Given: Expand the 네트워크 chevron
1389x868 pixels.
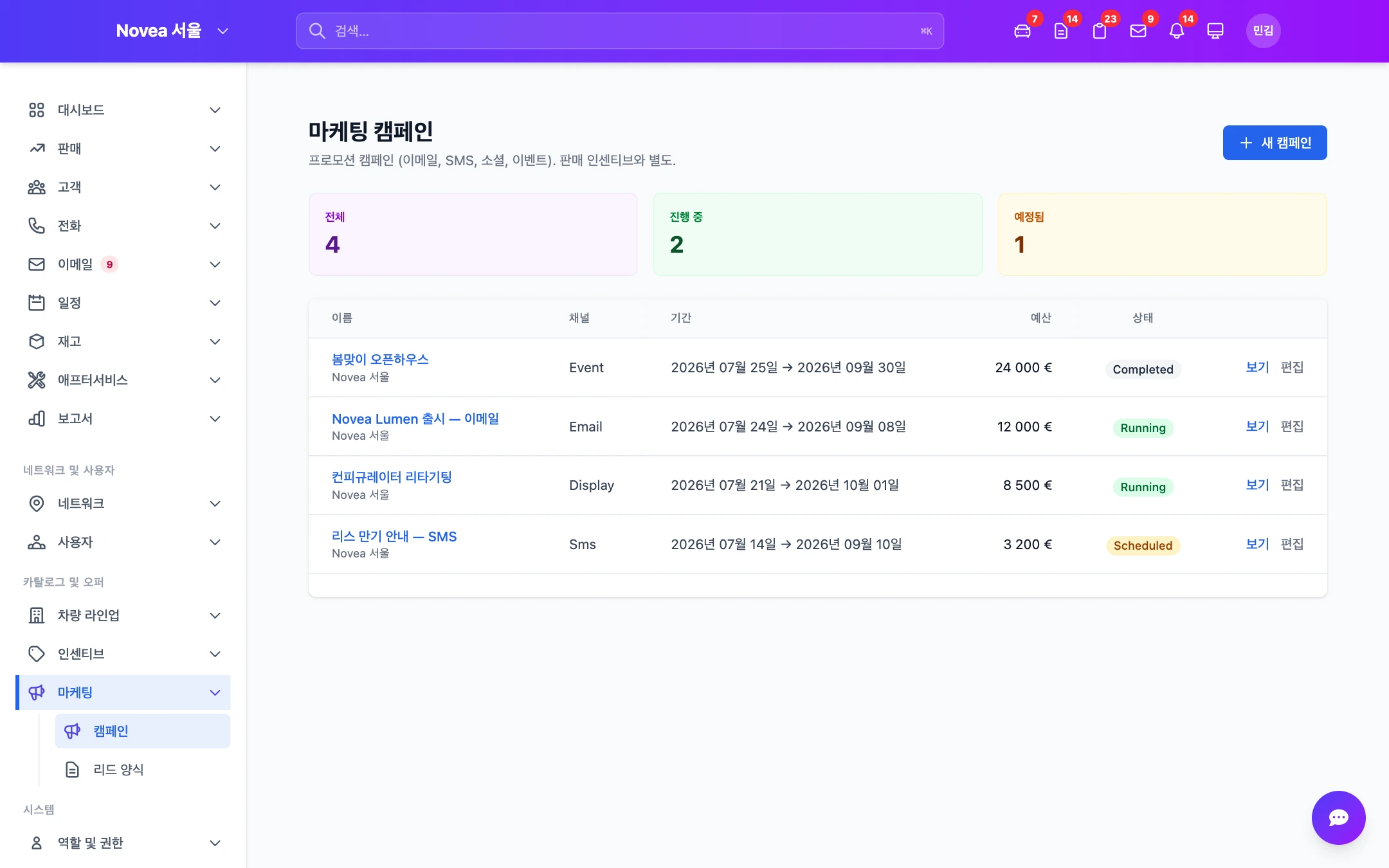Looking at the screenshot, I should coord(215,503).
